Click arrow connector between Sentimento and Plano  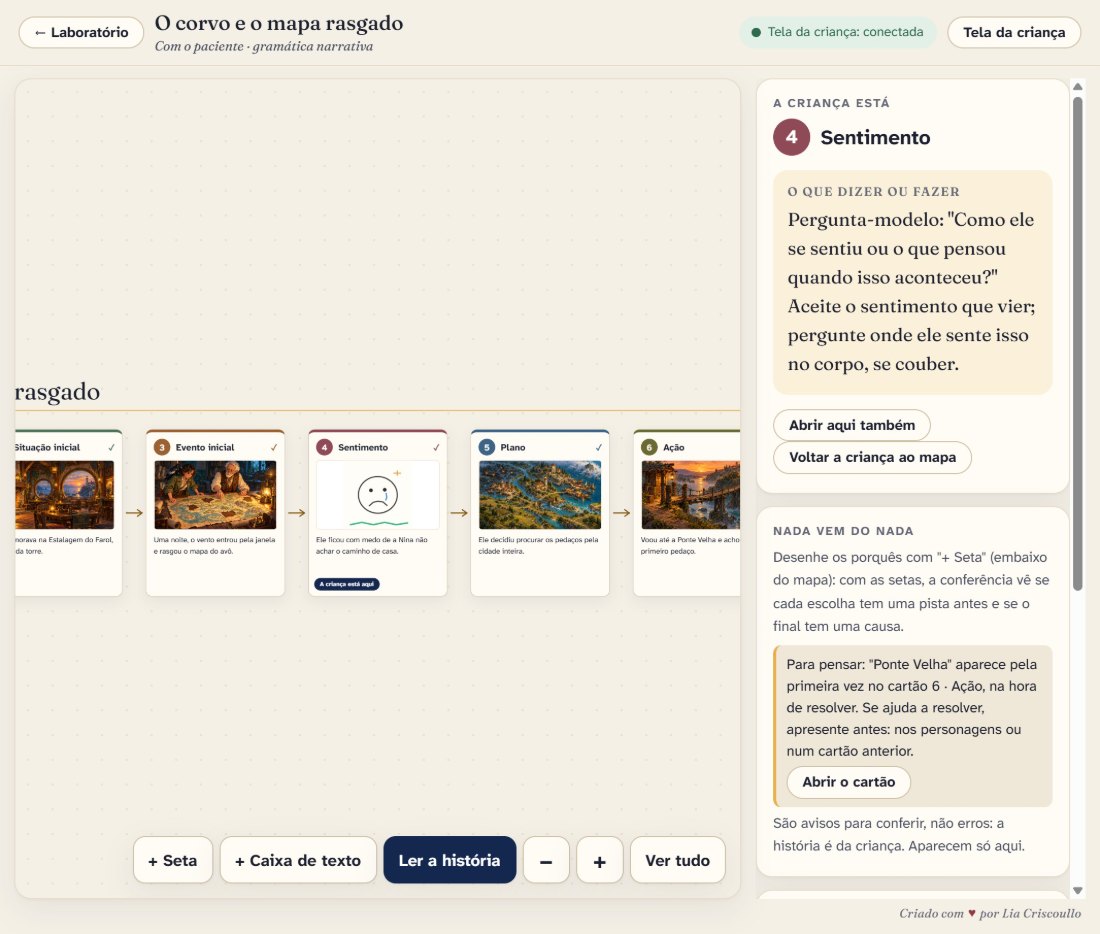coord(459,513)
